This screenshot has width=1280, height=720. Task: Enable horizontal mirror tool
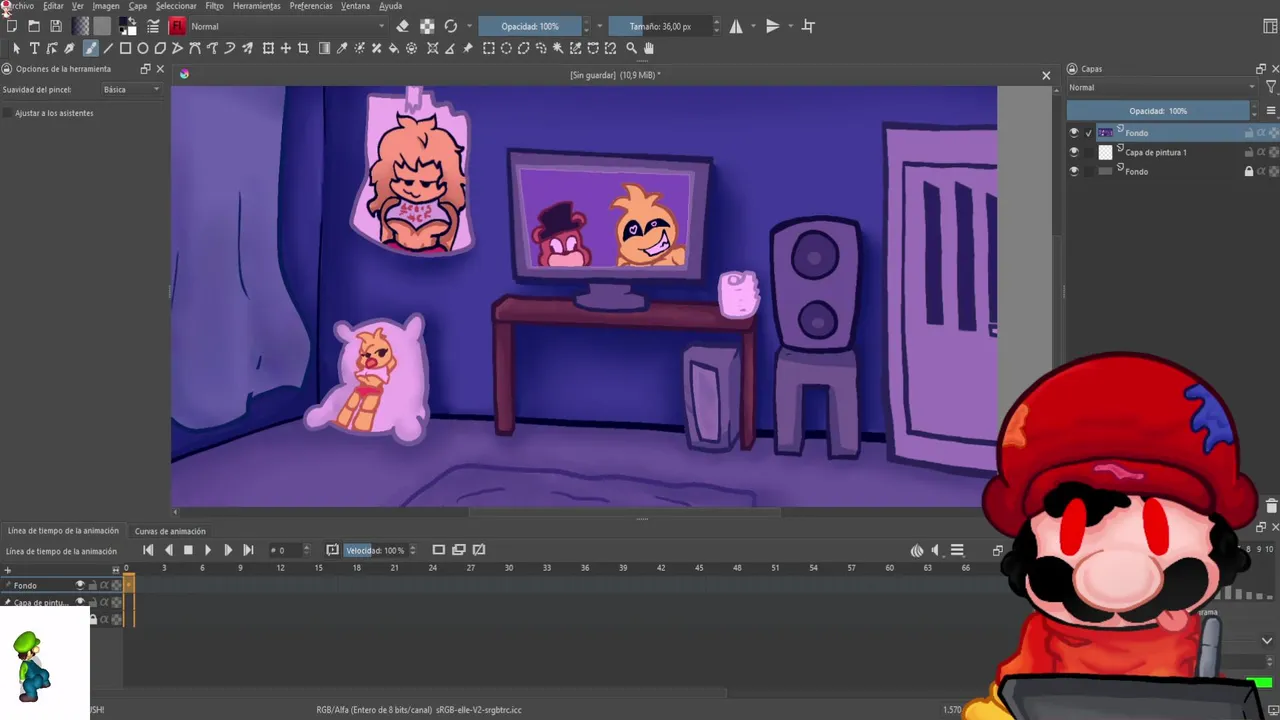736,26
